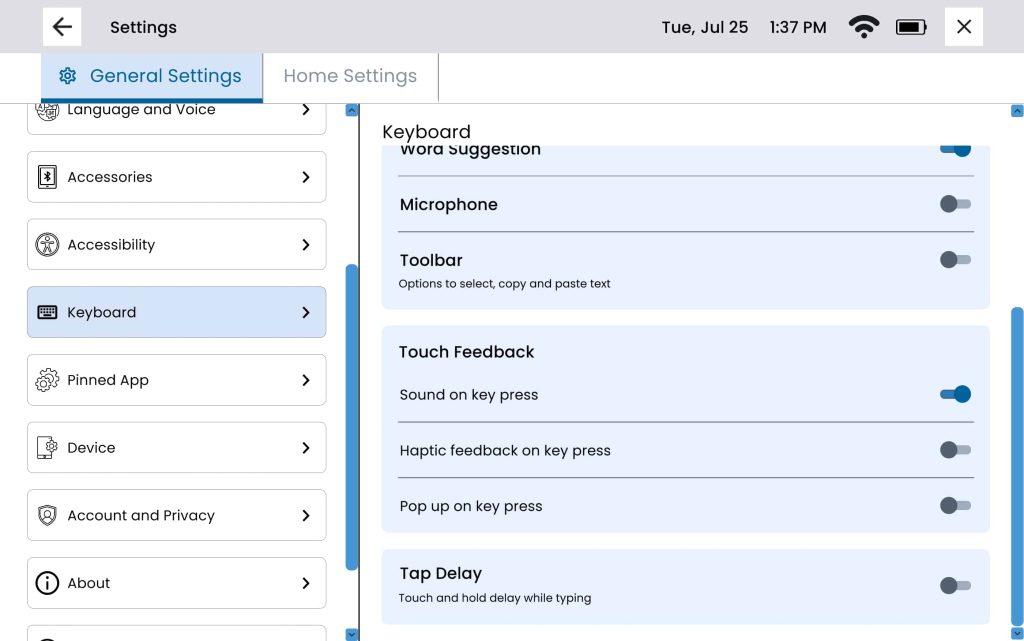Enable the Microphone toggle
The height and width of the screenshot is (641, 1024).
coord(955,204)
